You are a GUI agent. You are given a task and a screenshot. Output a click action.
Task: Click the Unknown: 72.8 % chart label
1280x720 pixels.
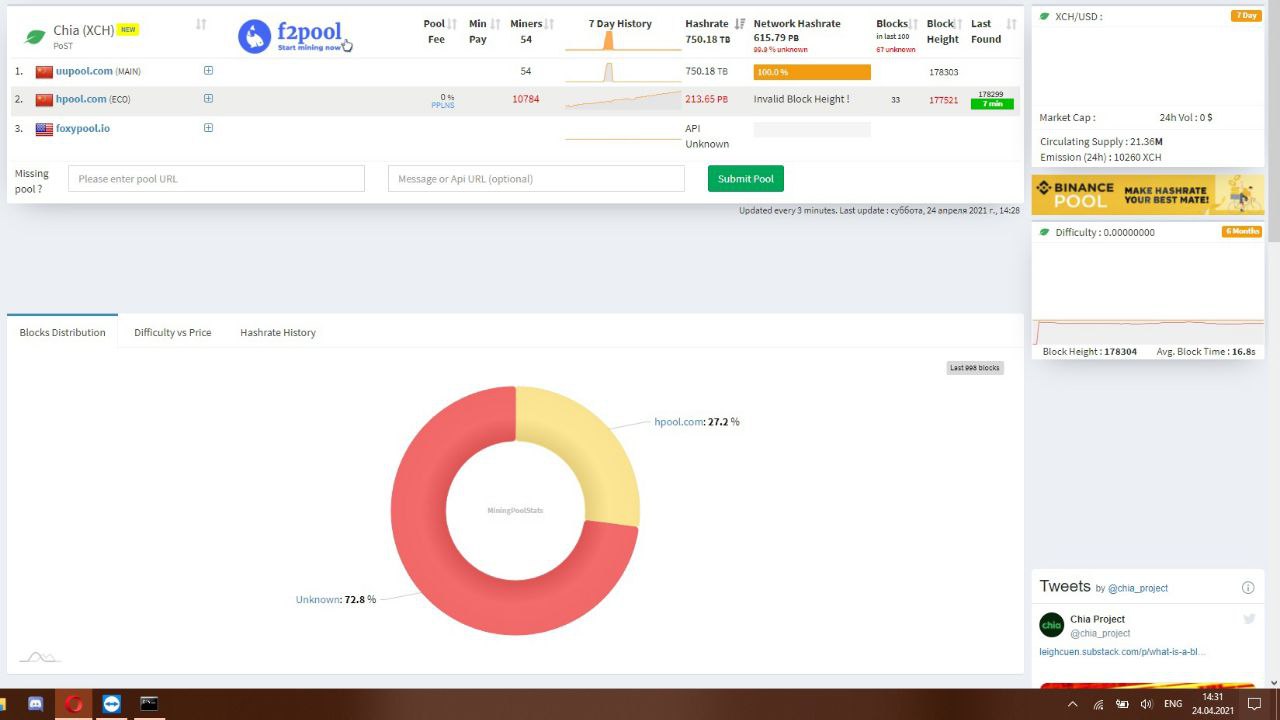[336, 599]
